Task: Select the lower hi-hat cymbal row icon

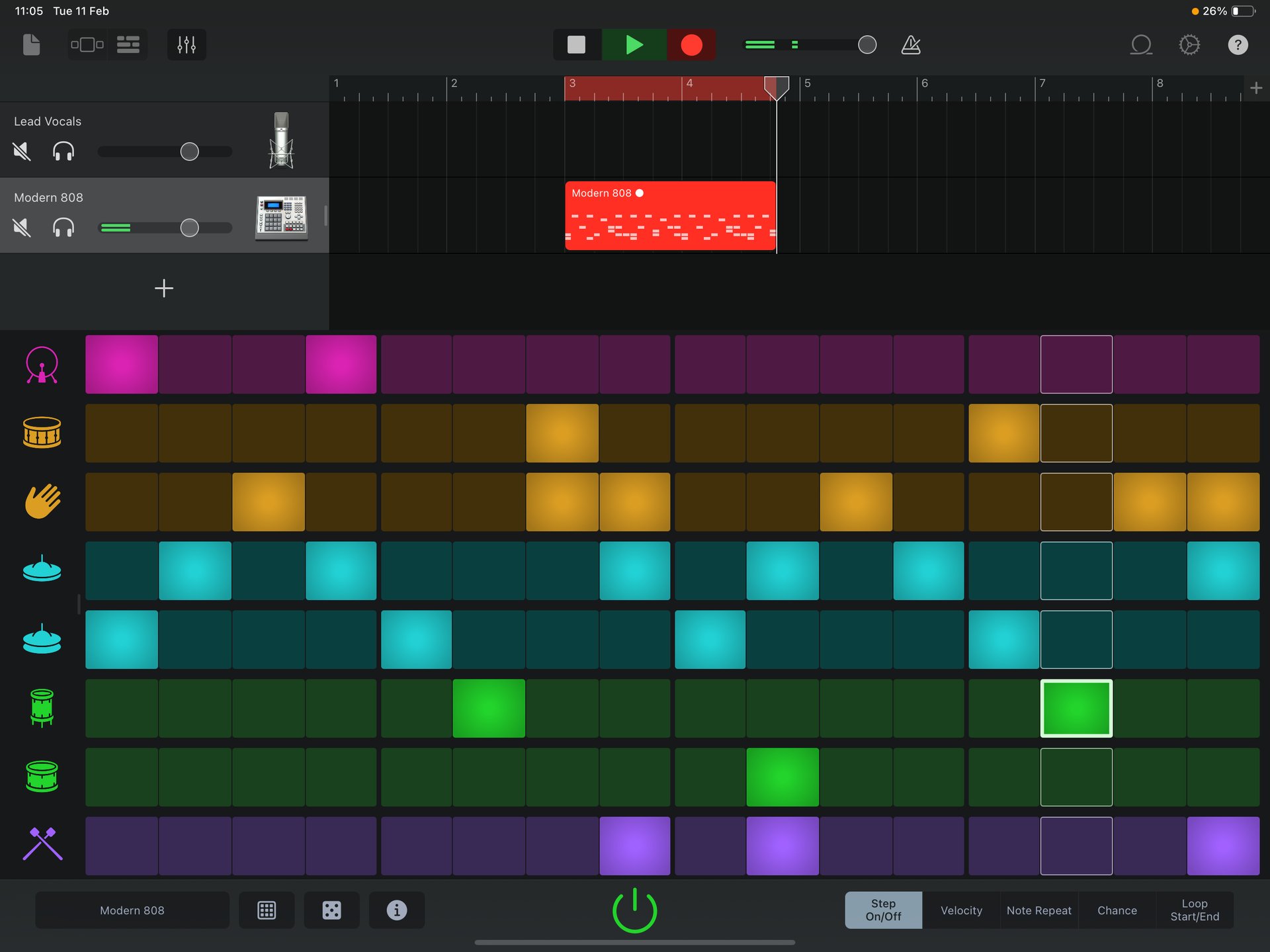Action: 42,639
